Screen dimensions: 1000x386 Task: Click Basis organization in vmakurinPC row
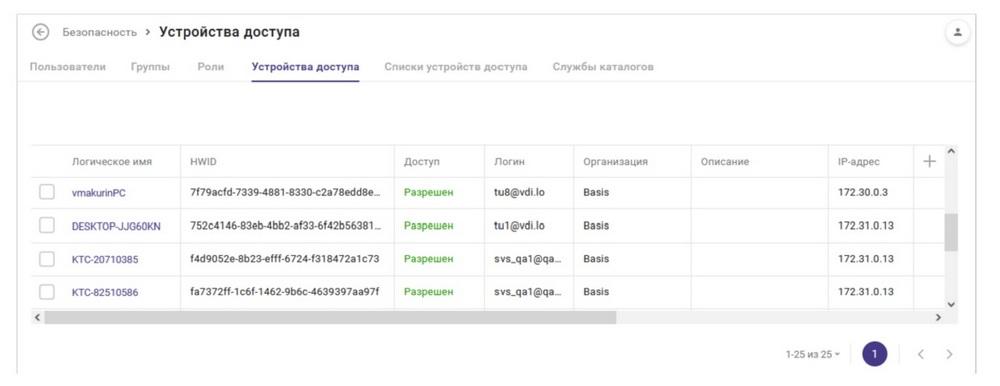tap(596, 192)
